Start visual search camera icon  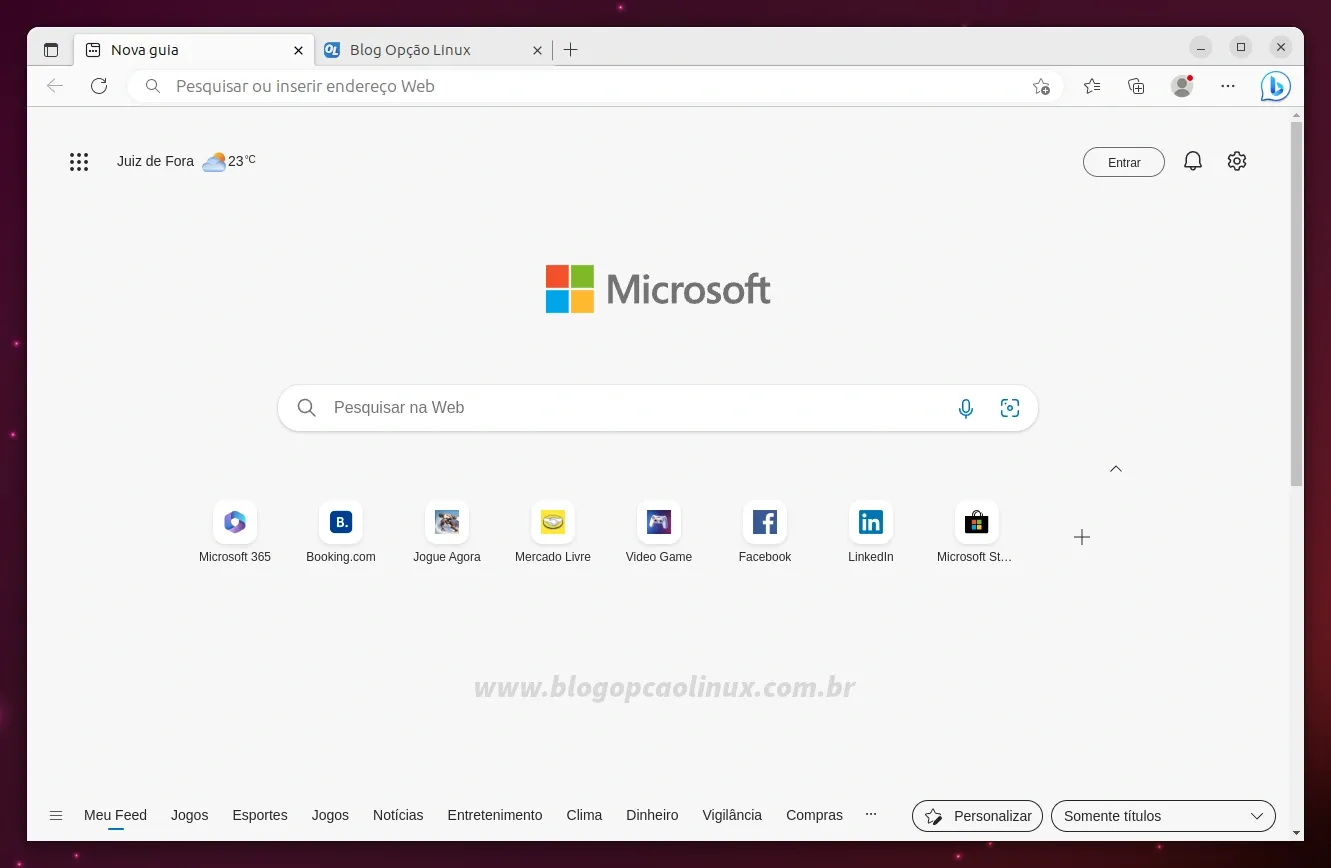1010,408
